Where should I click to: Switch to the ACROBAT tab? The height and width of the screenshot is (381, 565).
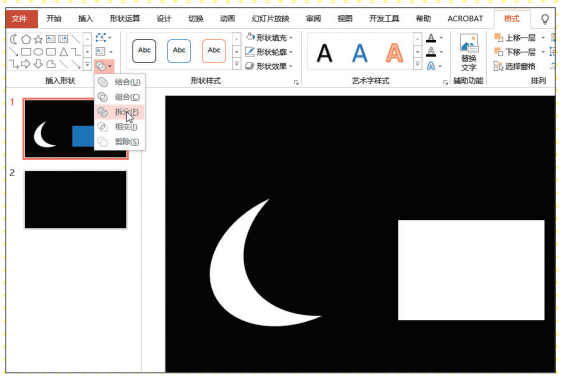coord(465,19)
